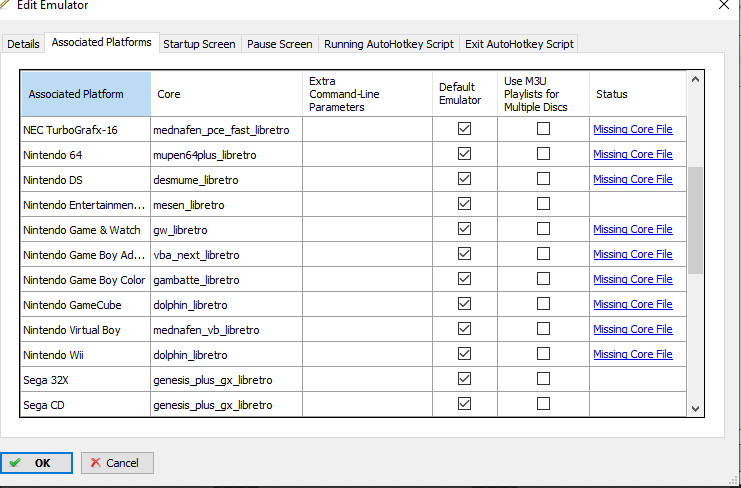The height and width of the screenshot is (488, 741).
Task: Enable M3U Playlists for Sega CD
Action: click(543, 403)
